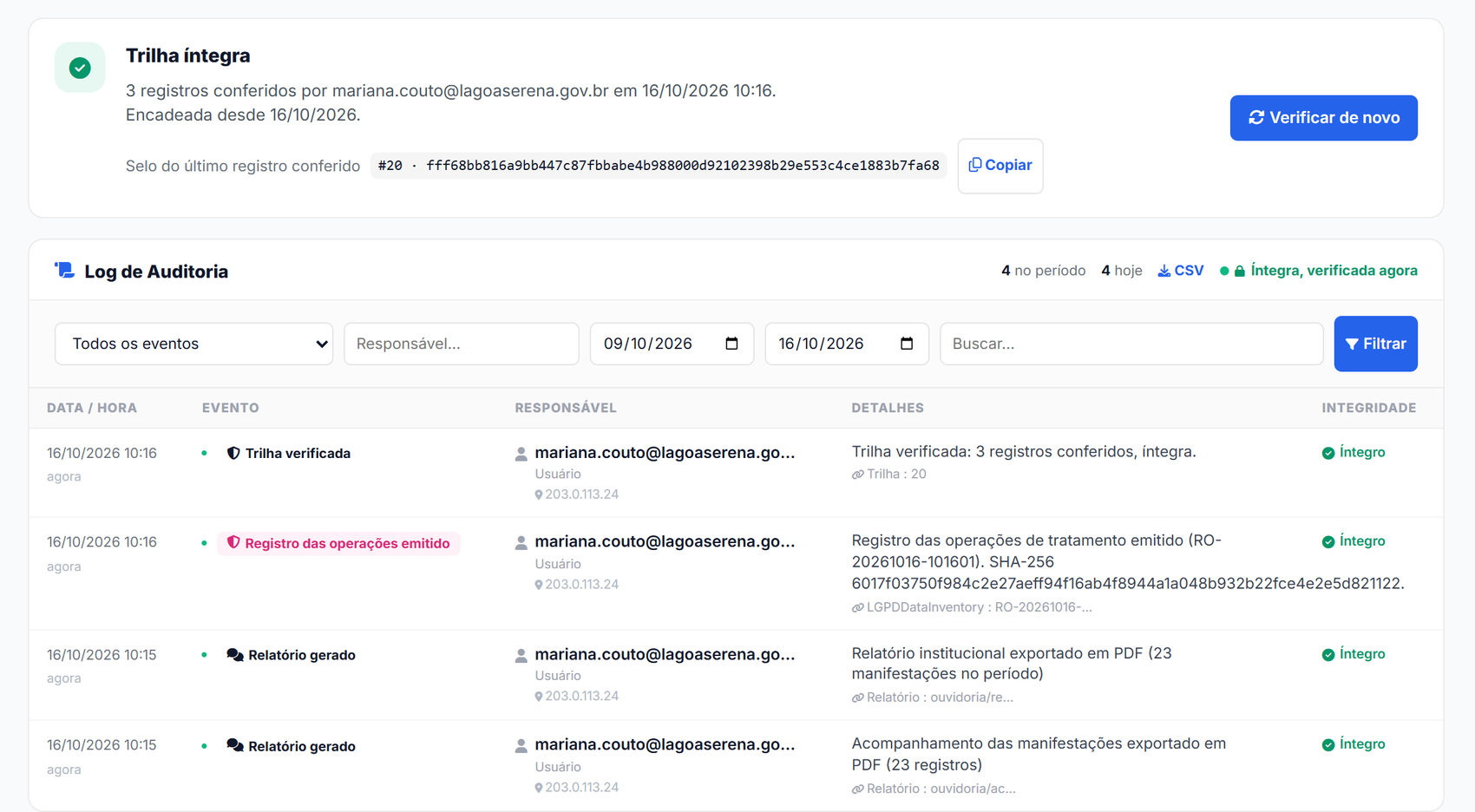Open the Relatório : ouvidoria/ac... reference
The width and height of the screenshot is (1475, 812).
[x=934, y=789]
